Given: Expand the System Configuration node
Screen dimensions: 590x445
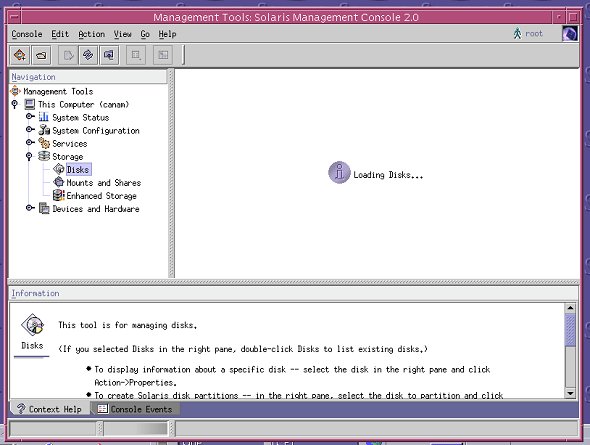Looking at the screenshot, I should [x=30, y=129].
